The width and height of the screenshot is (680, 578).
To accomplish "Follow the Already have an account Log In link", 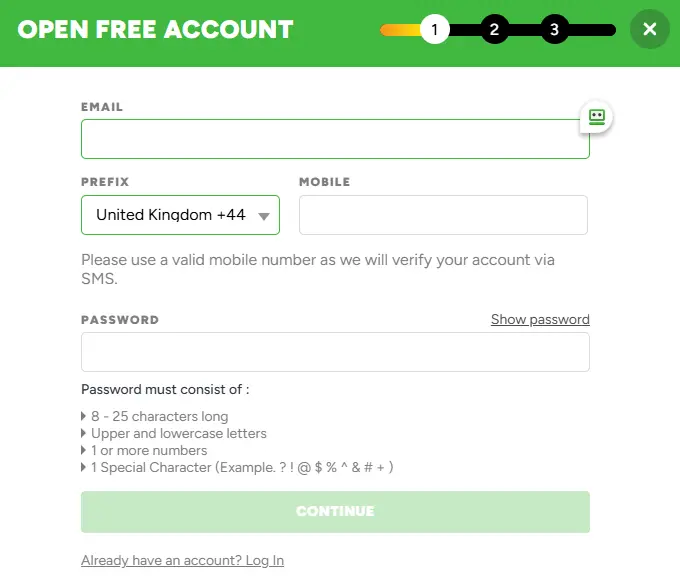I will (183, 561).
